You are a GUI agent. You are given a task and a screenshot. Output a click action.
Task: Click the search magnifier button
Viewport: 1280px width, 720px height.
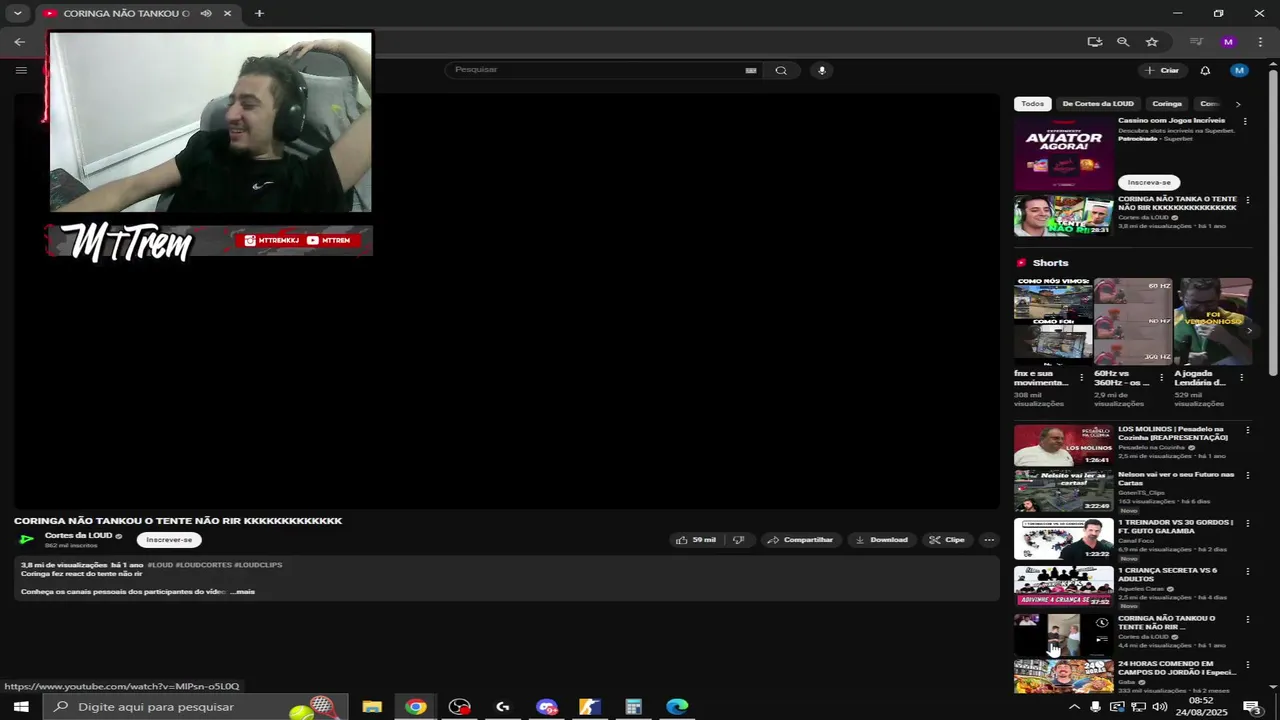[781, 70]
